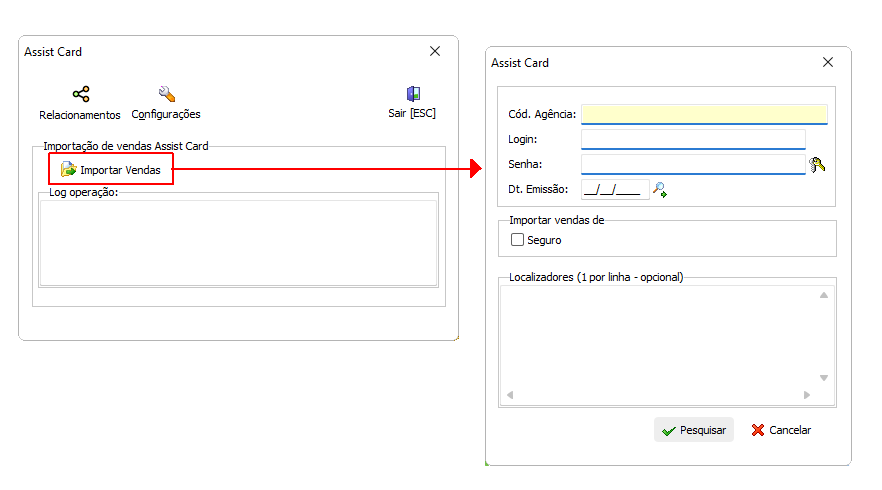Open Relacionamentos share icon

pyautogui.click(x=81, y=94)
